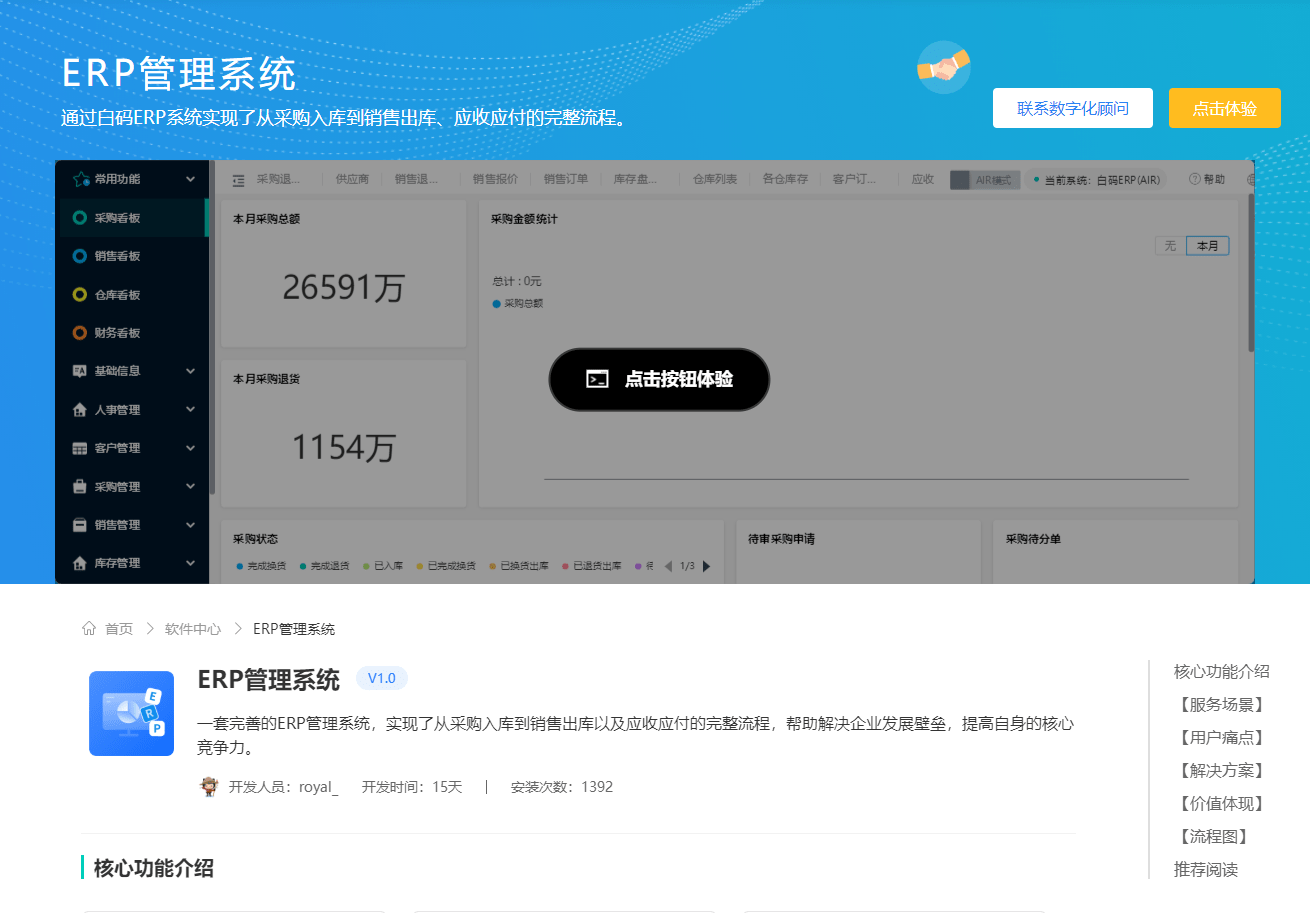Image resolution: width=1310 pixels, height=913 pixels.
Task: Jump to the 推荐阅读 section
Action: point(1206,869)
